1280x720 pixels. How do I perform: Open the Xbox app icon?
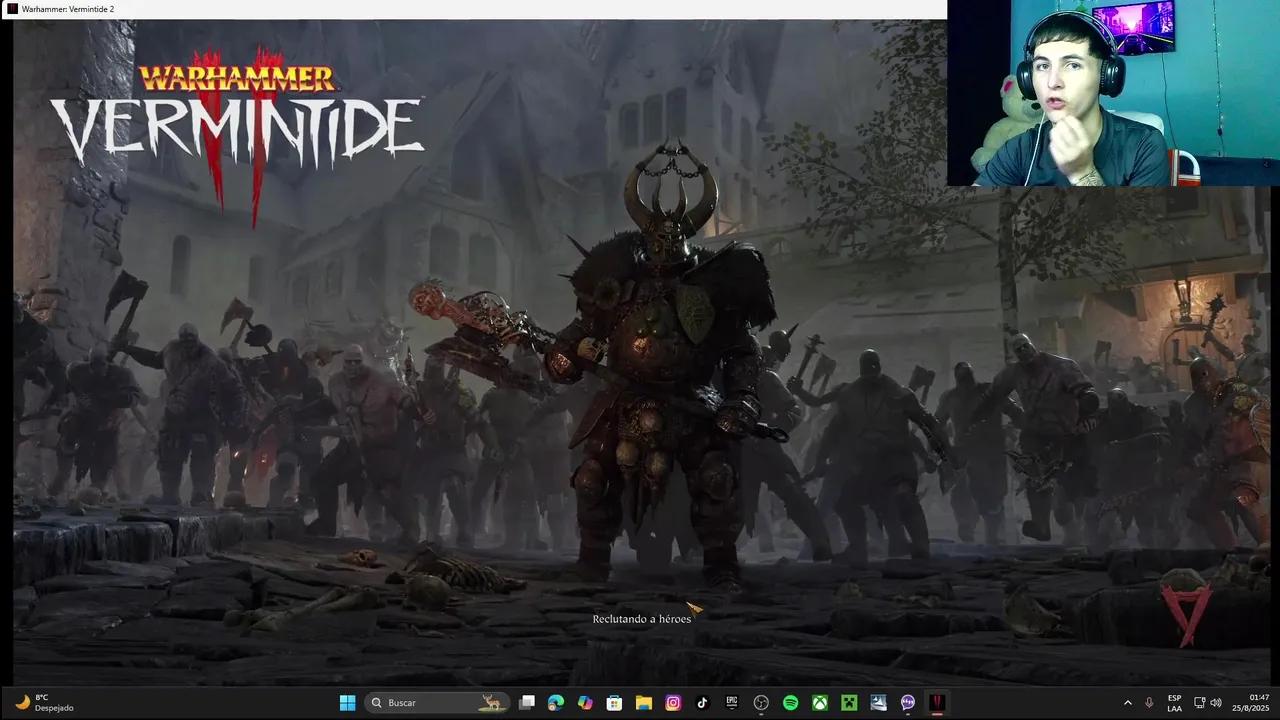coord(820,703)
